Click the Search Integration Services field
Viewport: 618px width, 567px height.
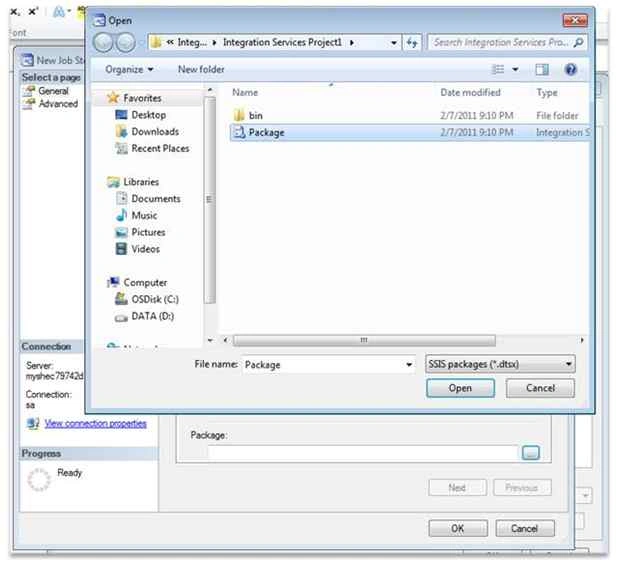pyautogui.click(x=501, y=43)
